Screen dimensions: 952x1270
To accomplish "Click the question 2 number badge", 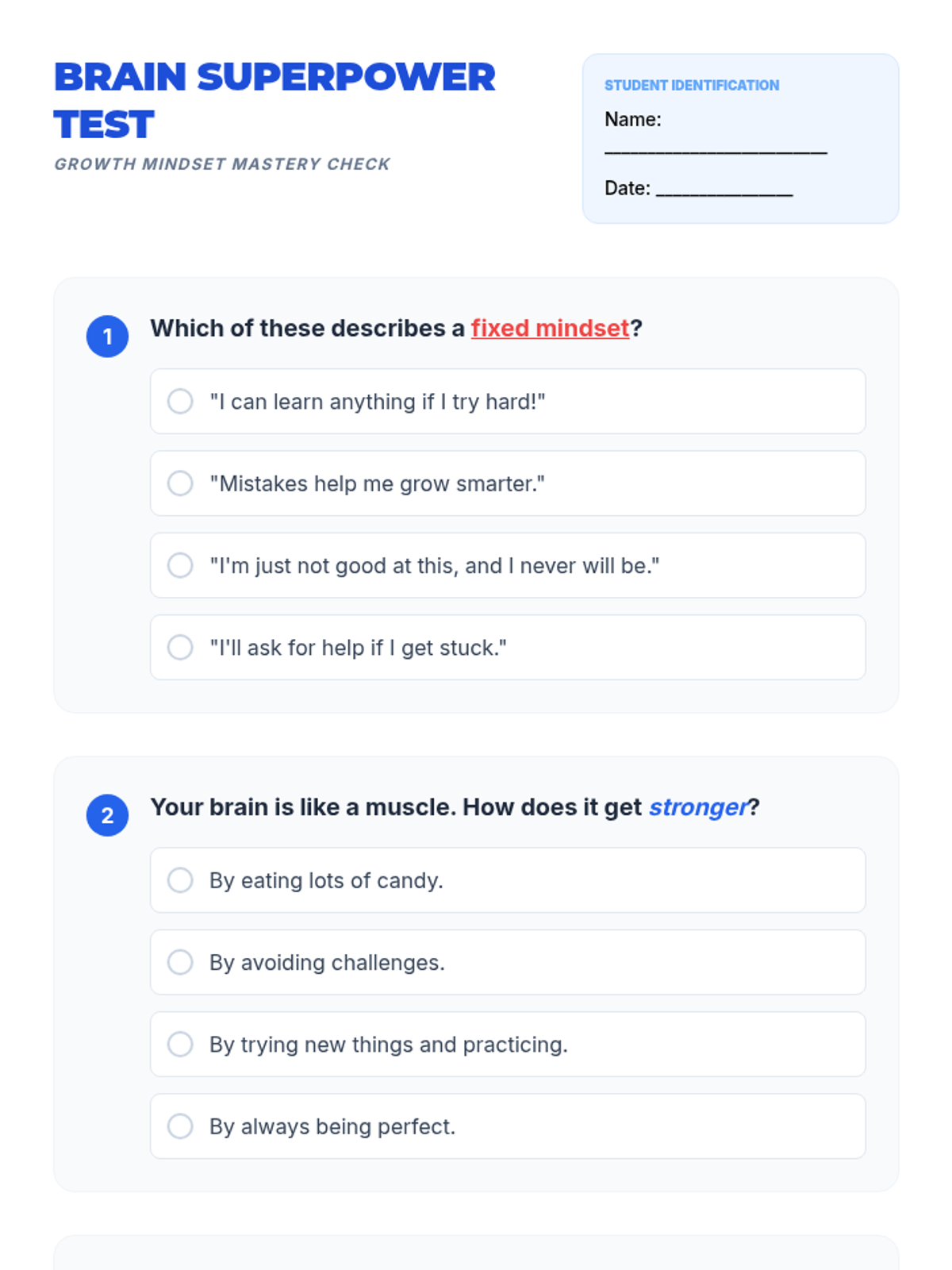I will [x=108, y=815].
